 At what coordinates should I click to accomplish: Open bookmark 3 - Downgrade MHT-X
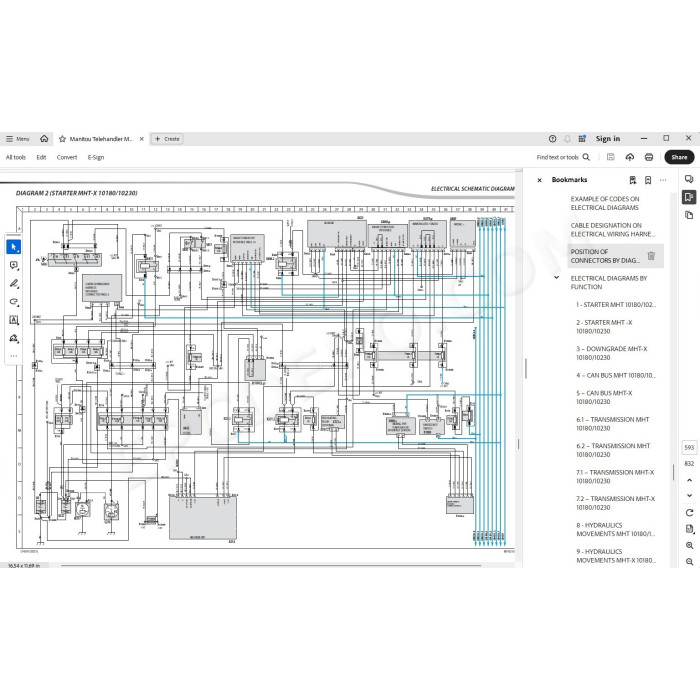611,353
